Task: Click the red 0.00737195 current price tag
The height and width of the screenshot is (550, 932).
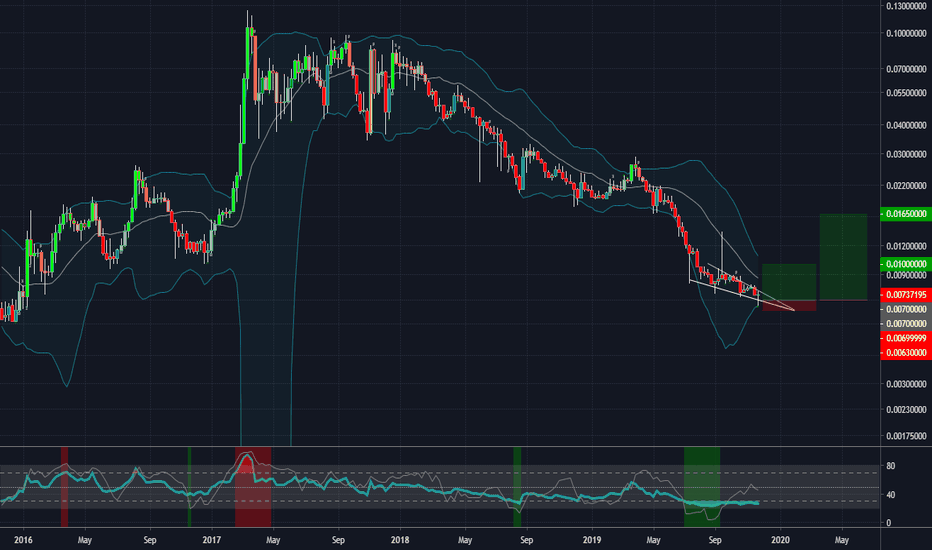Action: pos(906,295)
